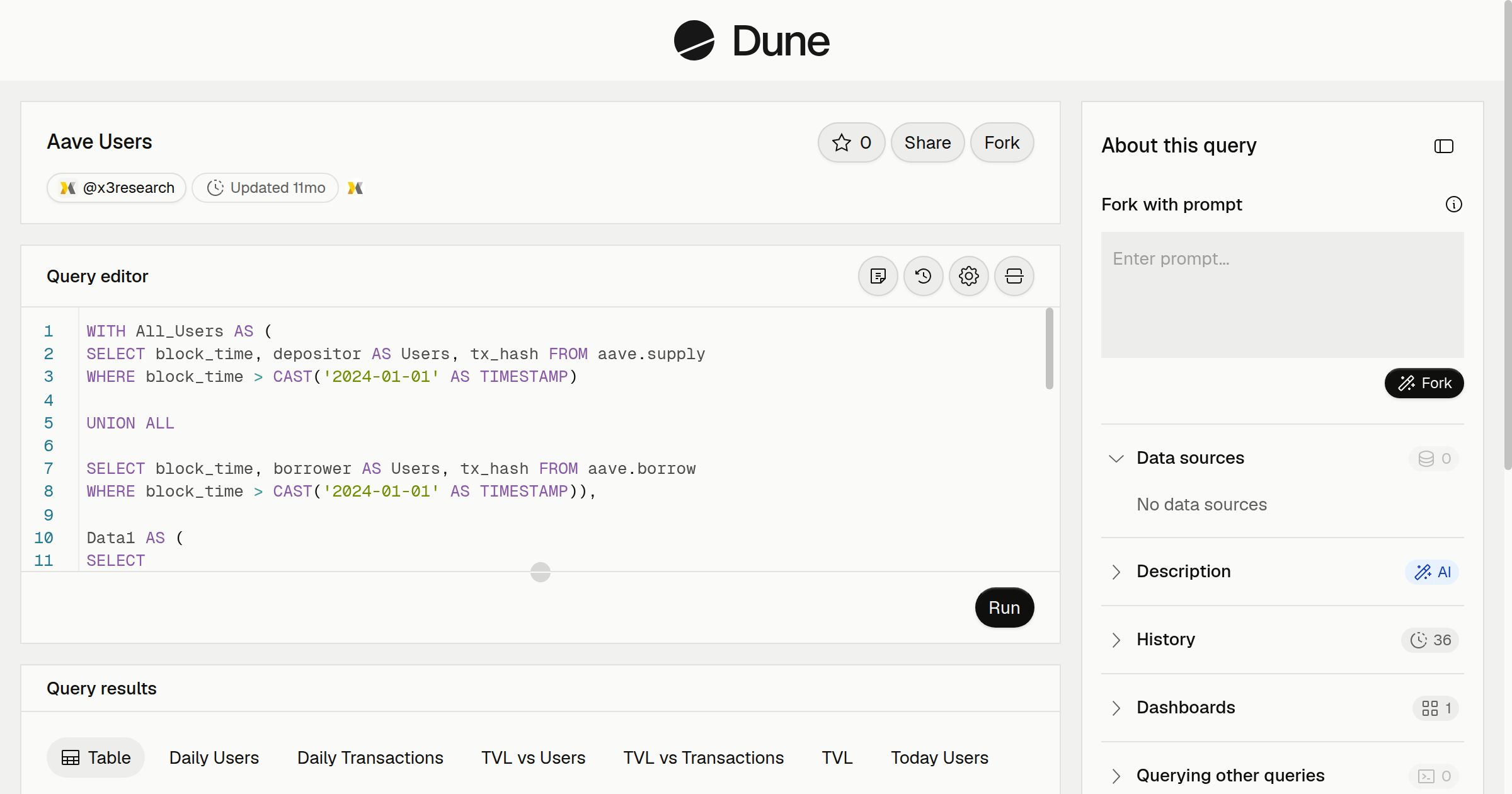Open the Today Users tab
The image size is (1512, 794).
939,757
